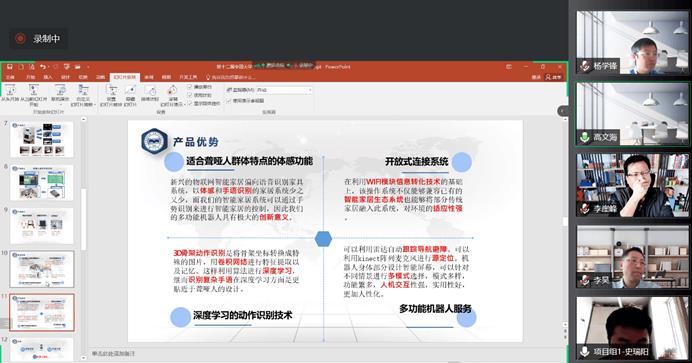Click 录制幻灯片演示 record icon
Screen dimensions: 692x363
pyautogui.click(x=172, y=91)
